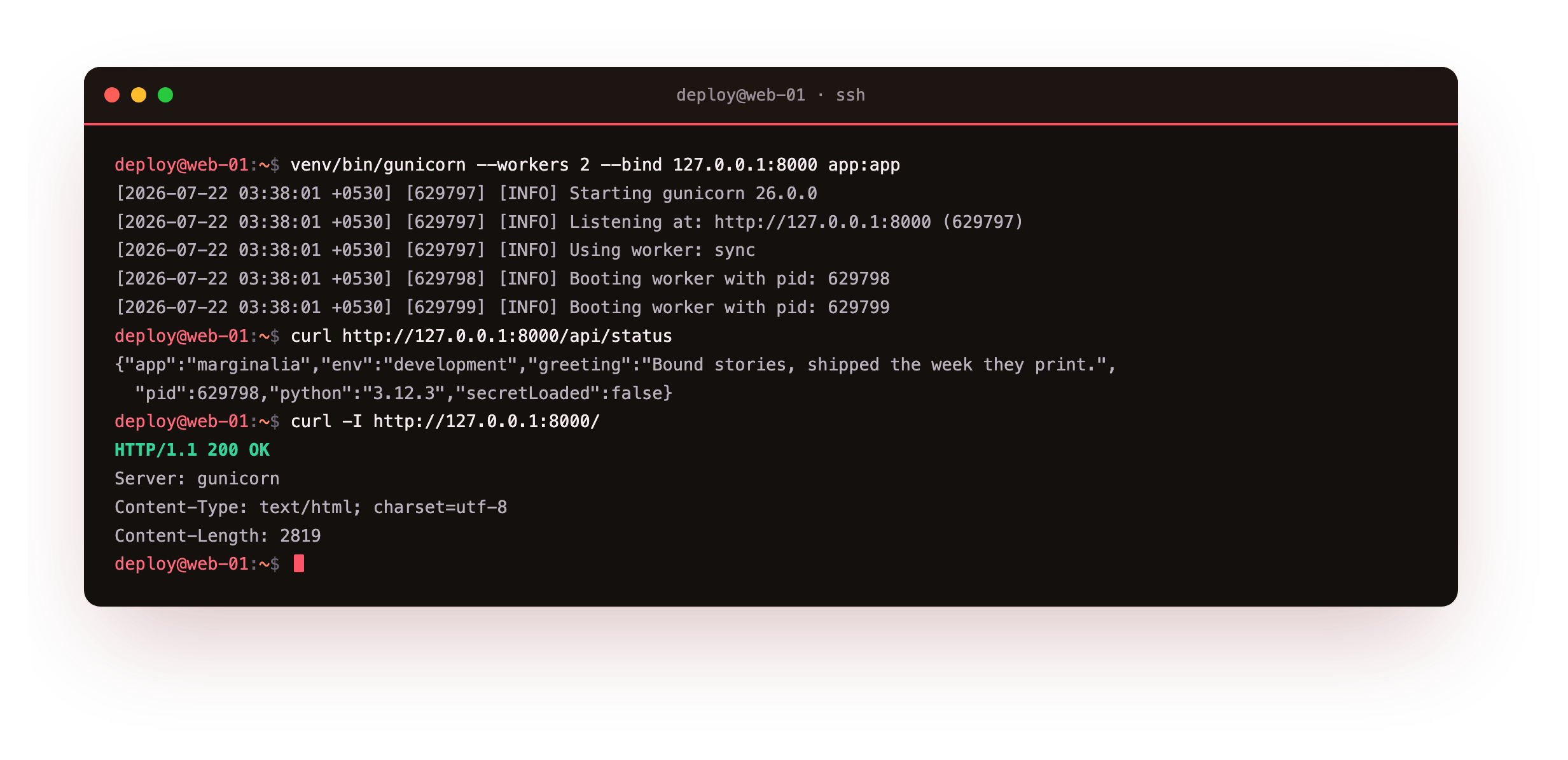Minimize the terminal using the yellow button

tap(139, 95)
